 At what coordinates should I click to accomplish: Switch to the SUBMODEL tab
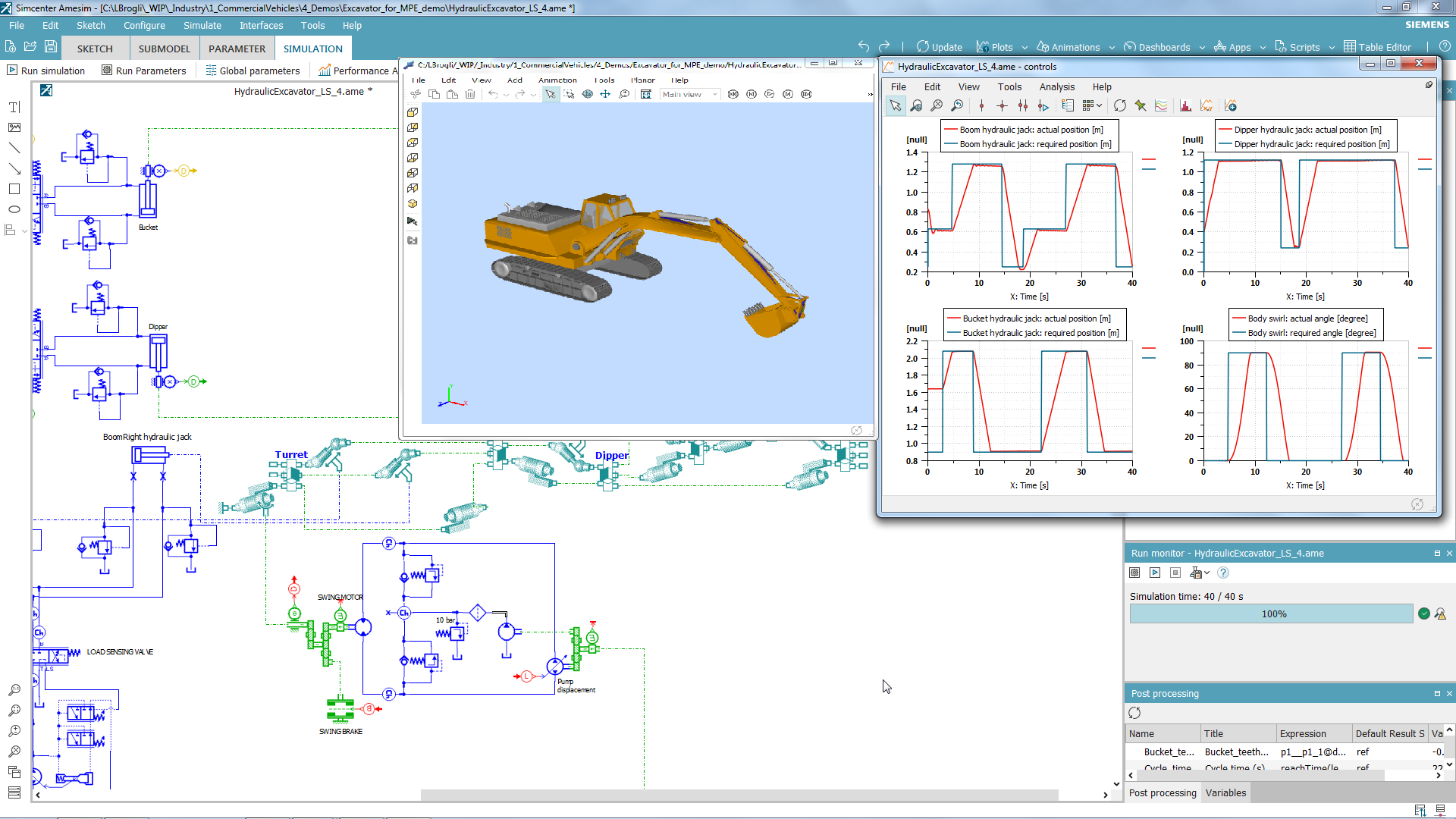click(x=165, y=49)
